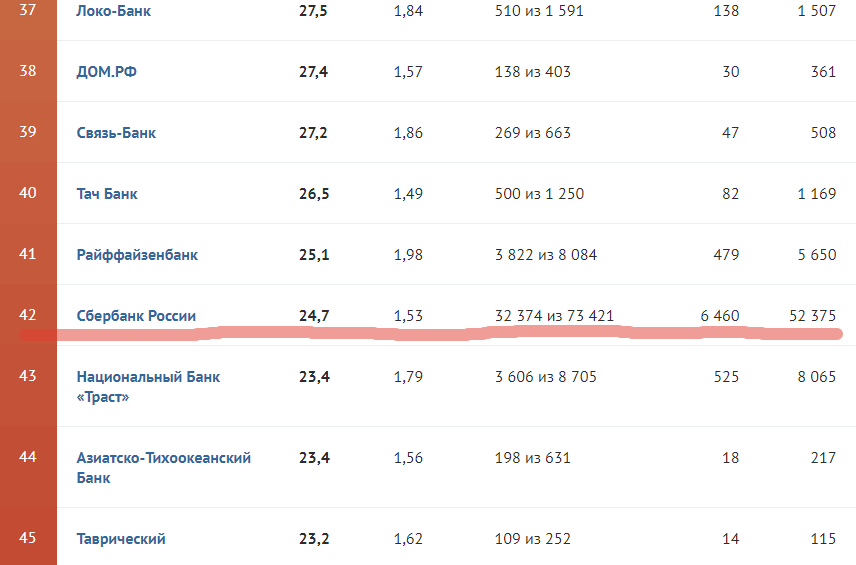Select rank number 42

click(x=28, y=315)
